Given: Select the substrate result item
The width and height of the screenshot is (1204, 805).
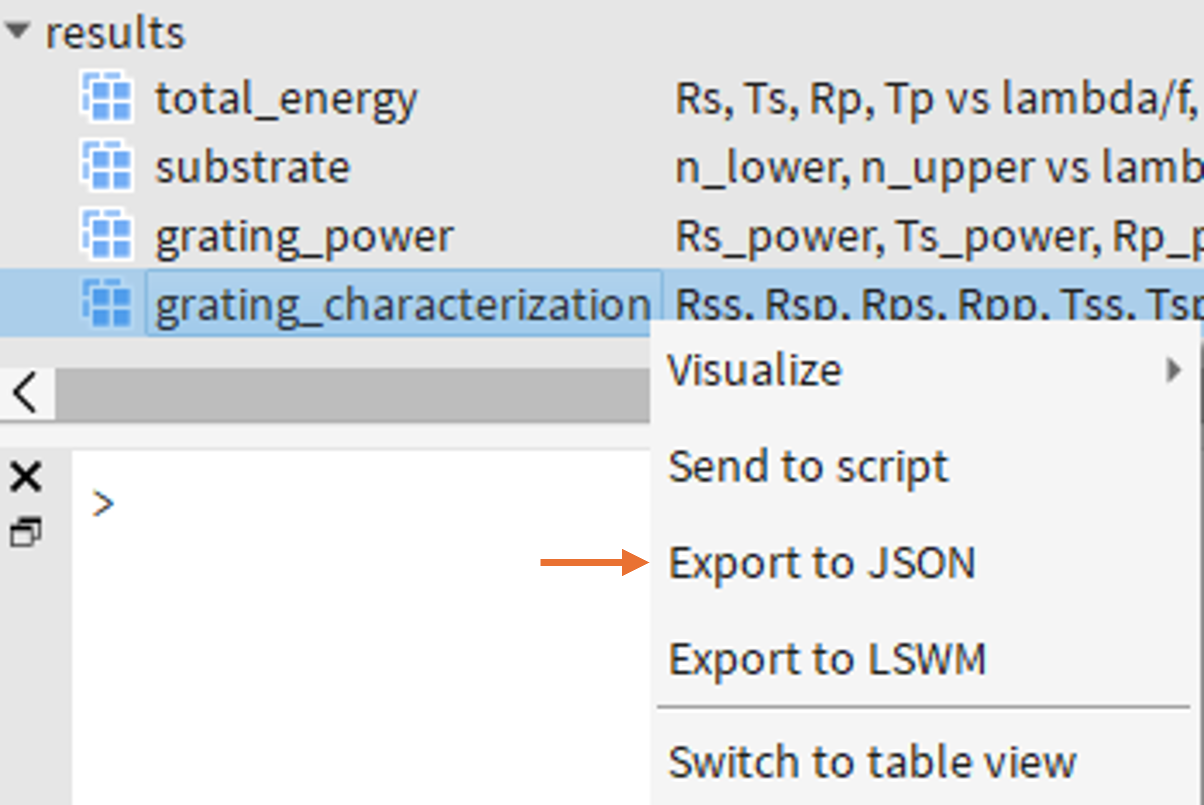Looking at the screenshot, I should pos(252,167).
